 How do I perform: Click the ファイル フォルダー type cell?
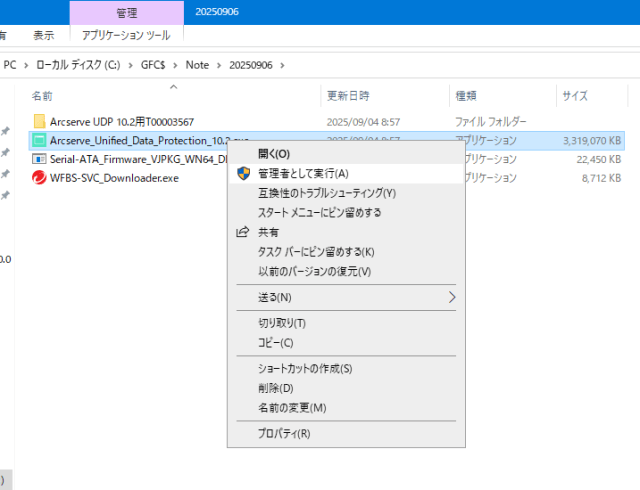(491, 122)
